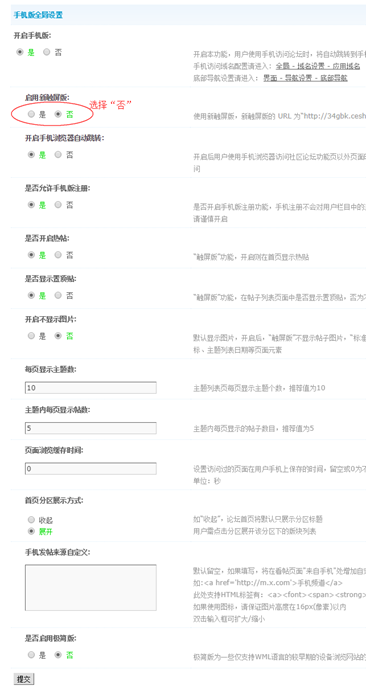Choose 否 for 开启不显示图片

[58, 336]
